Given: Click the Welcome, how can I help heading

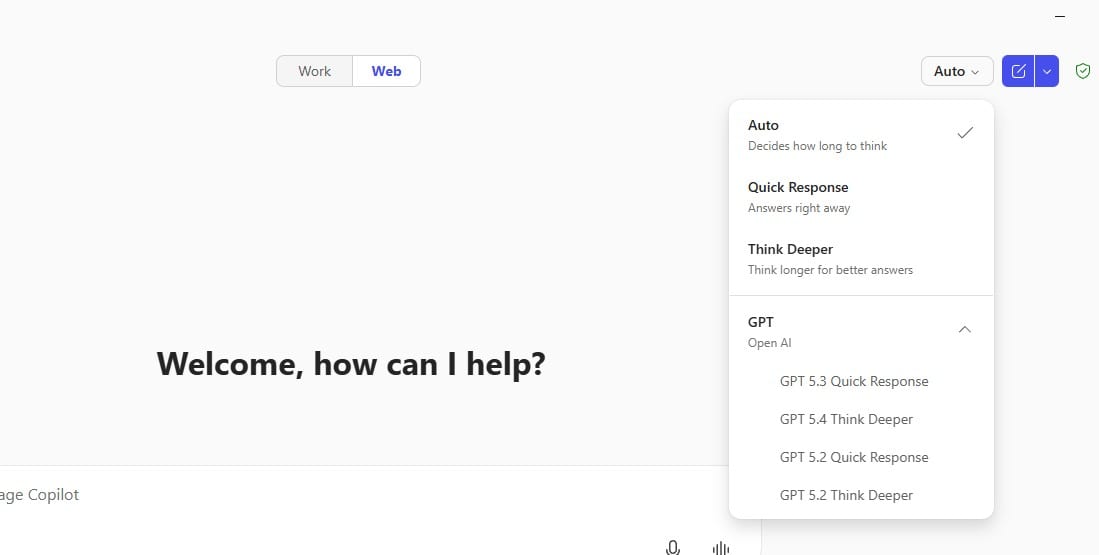Looking at the screenshot, I should pyautogui.click(x=351, y=363).
